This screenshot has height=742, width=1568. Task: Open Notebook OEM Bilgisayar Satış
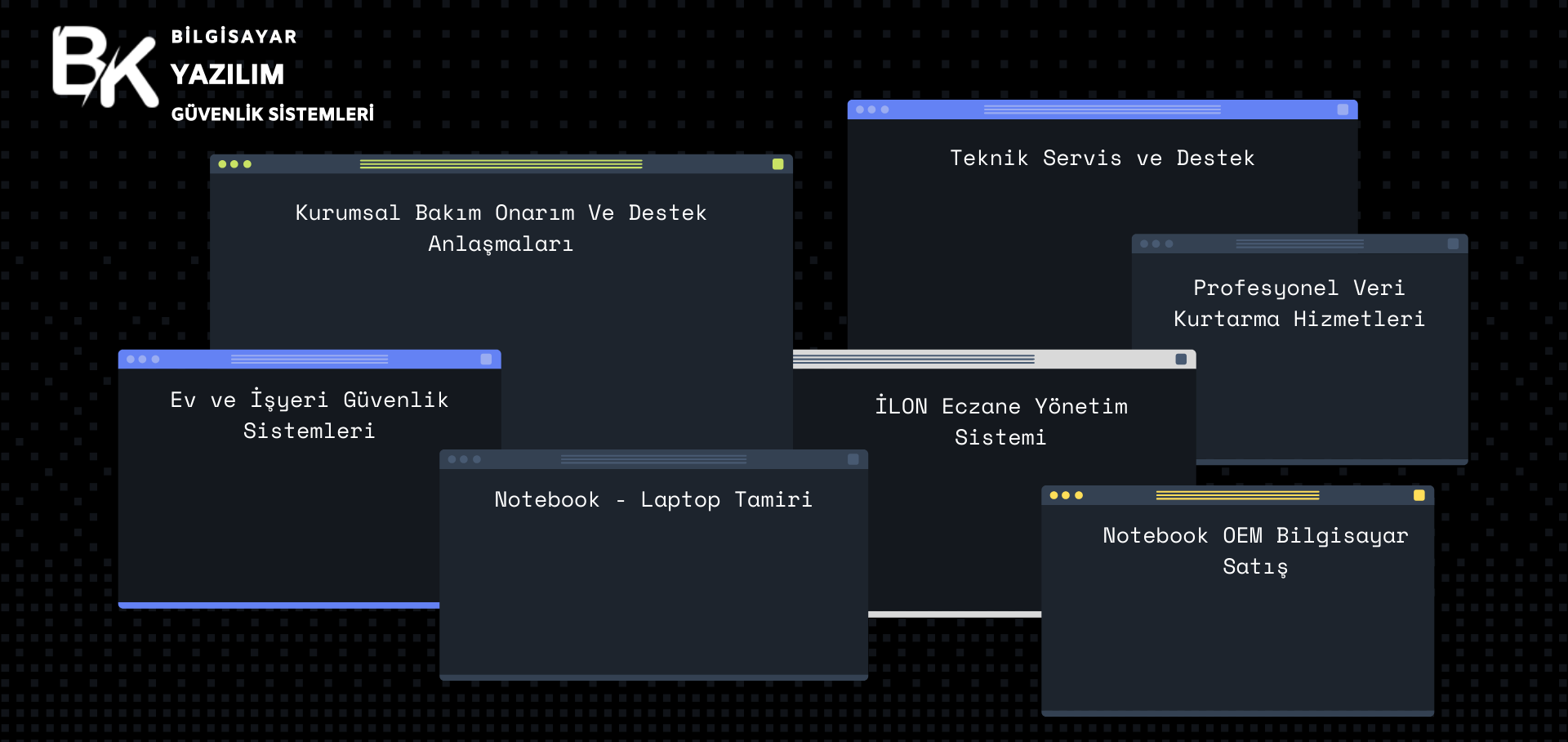(1254, 551)
